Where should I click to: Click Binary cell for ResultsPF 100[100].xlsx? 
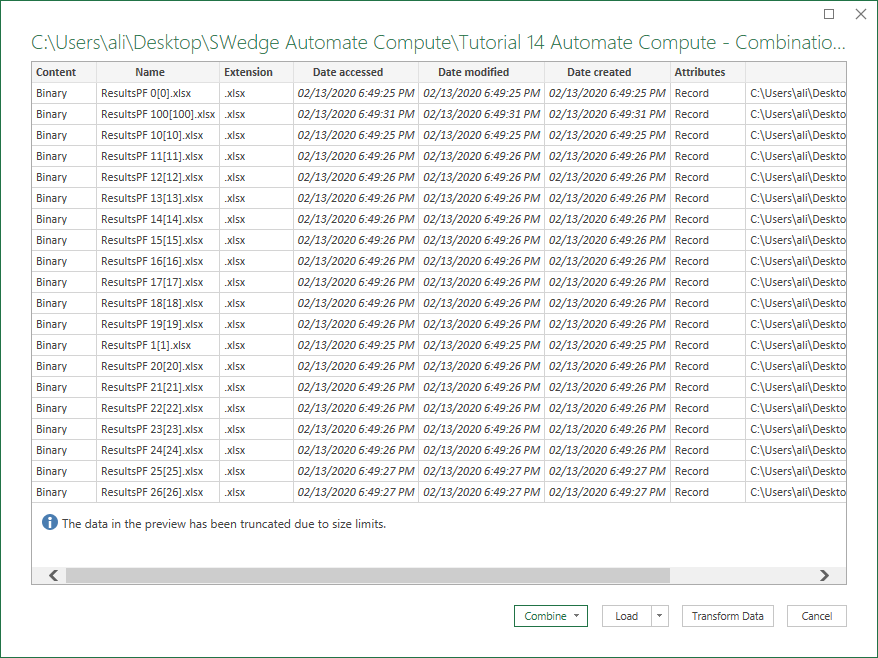tap(52, 114)
